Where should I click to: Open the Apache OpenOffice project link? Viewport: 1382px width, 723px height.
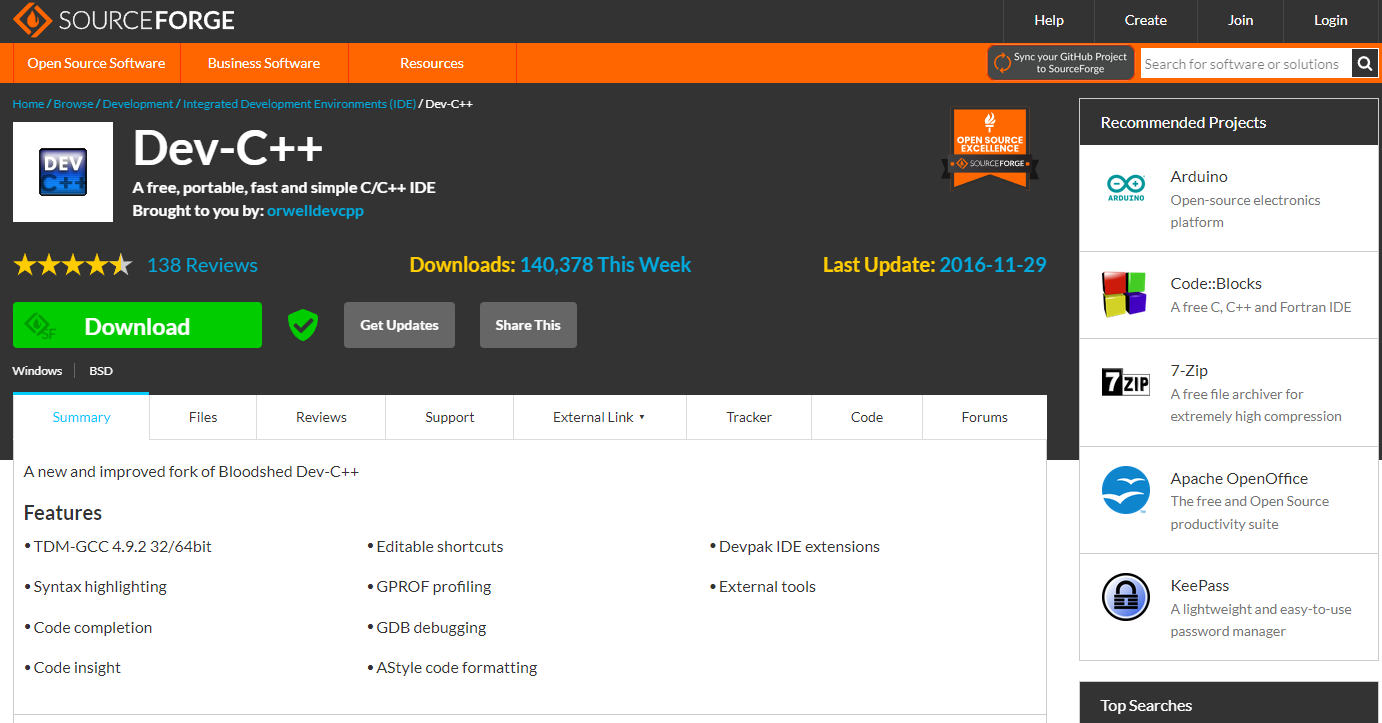point(1239,478)
